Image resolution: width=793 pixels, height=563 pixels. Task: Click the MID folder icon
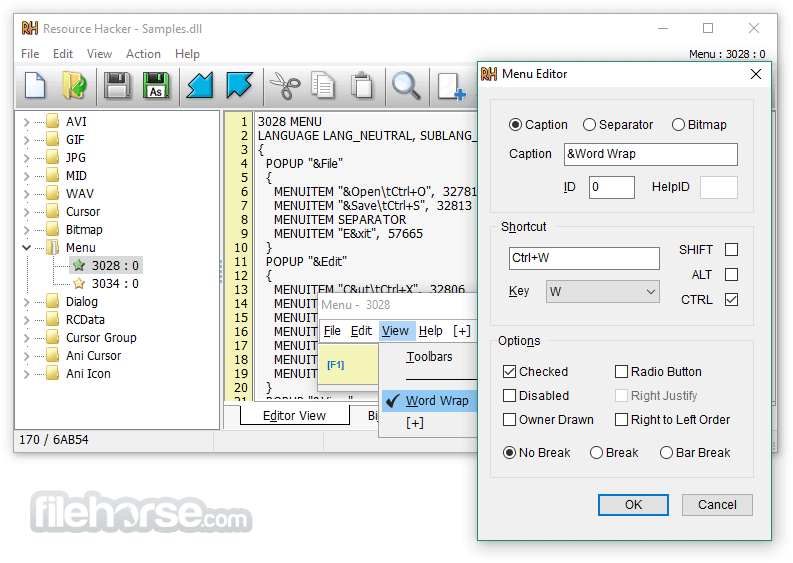(53, 175)
